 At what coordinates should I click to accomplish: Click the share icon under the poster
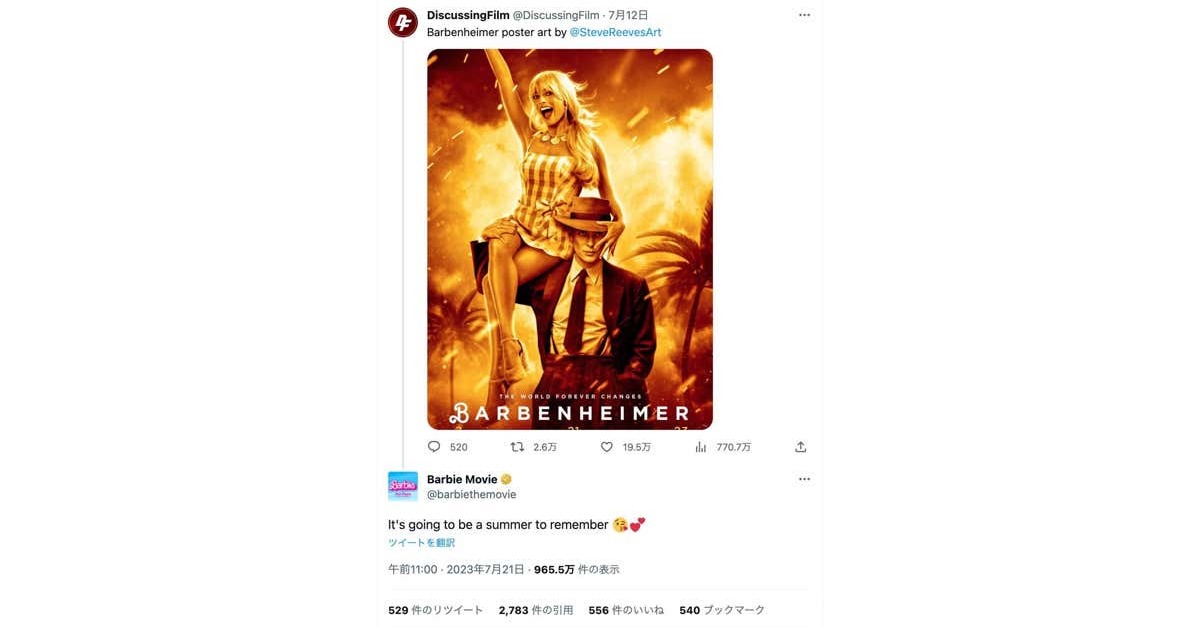pos(800,447)
